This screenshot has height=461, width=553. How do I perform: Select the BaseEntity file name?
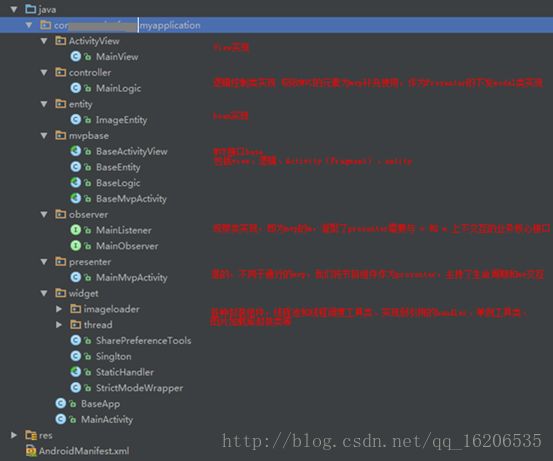[x=118, y=167]
